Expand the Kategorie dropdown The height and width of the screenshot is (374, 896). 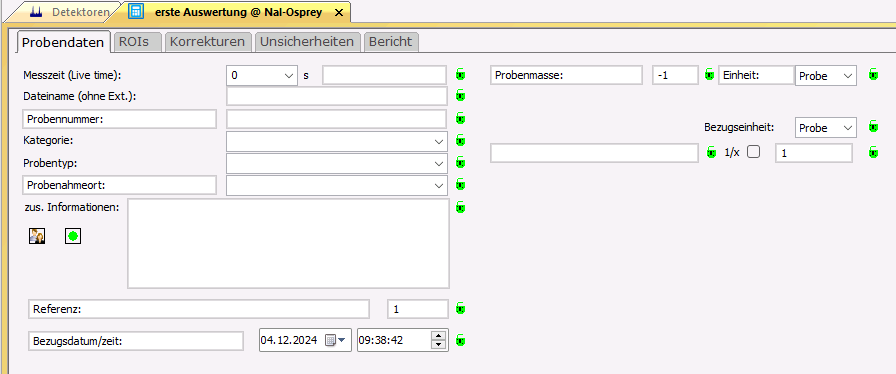[439, 141]
